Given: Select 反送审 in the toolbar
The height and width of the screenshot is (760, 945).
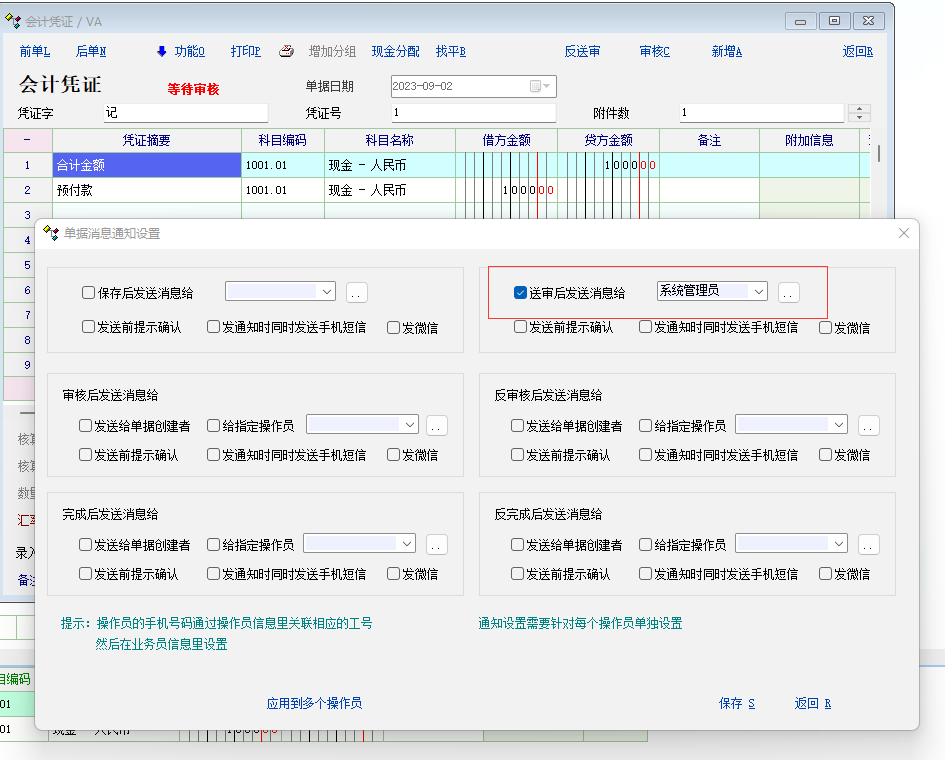Looking at the screenshot, I should [582, 52].
